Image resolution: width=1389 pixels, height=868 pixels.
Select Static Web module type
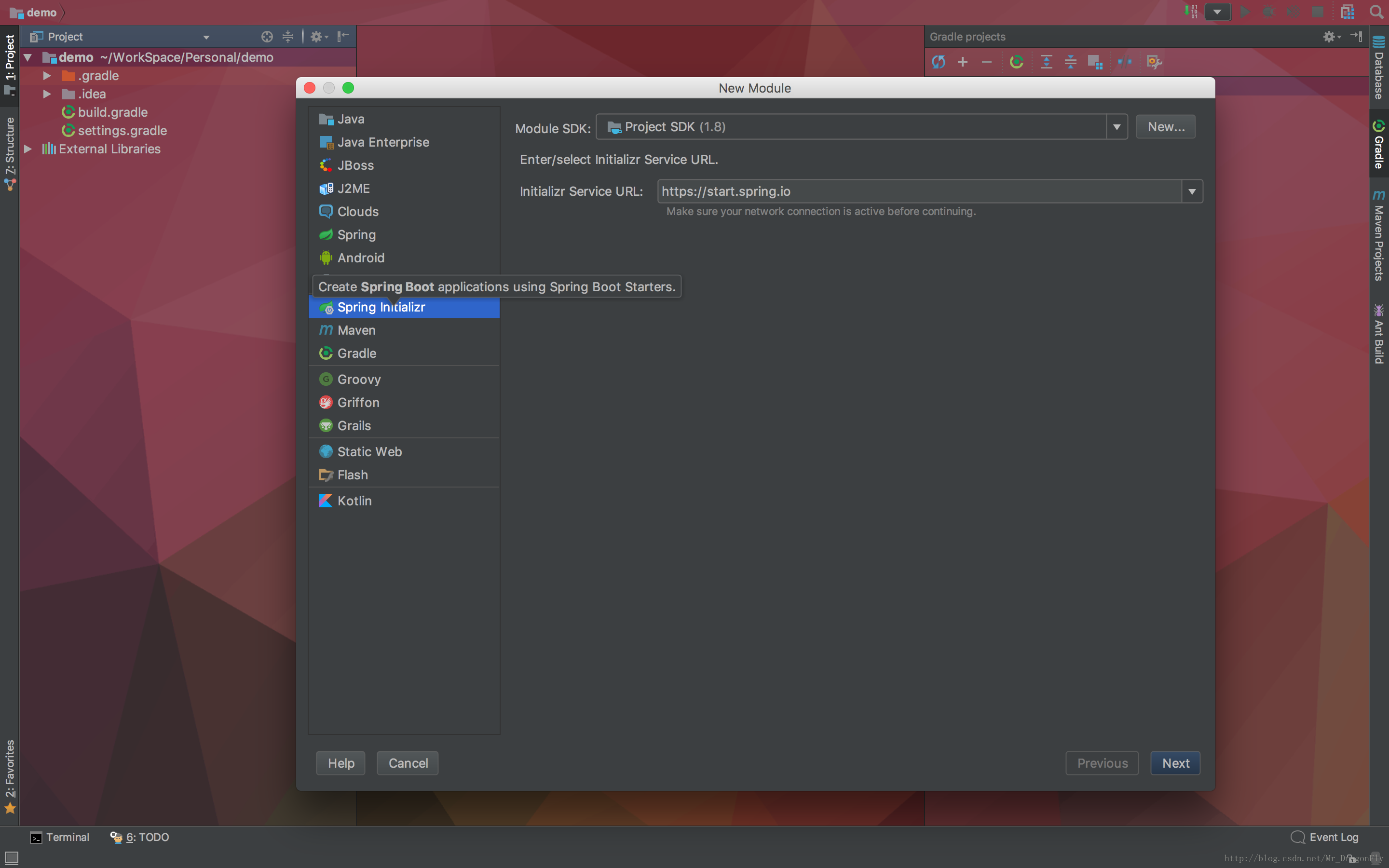pos(404,452)
